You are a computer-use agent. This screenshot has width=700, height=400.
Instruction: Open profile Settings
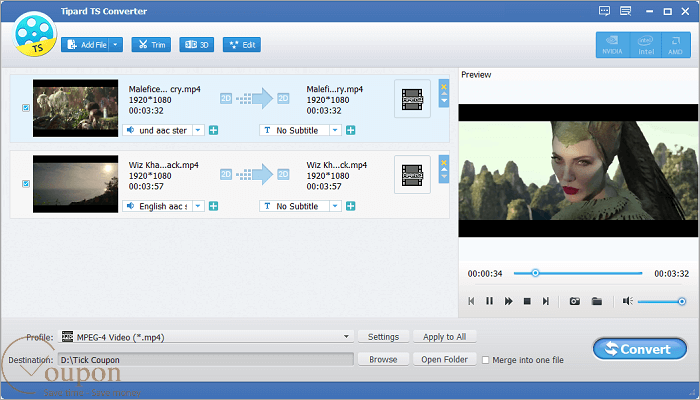[383, 337]
